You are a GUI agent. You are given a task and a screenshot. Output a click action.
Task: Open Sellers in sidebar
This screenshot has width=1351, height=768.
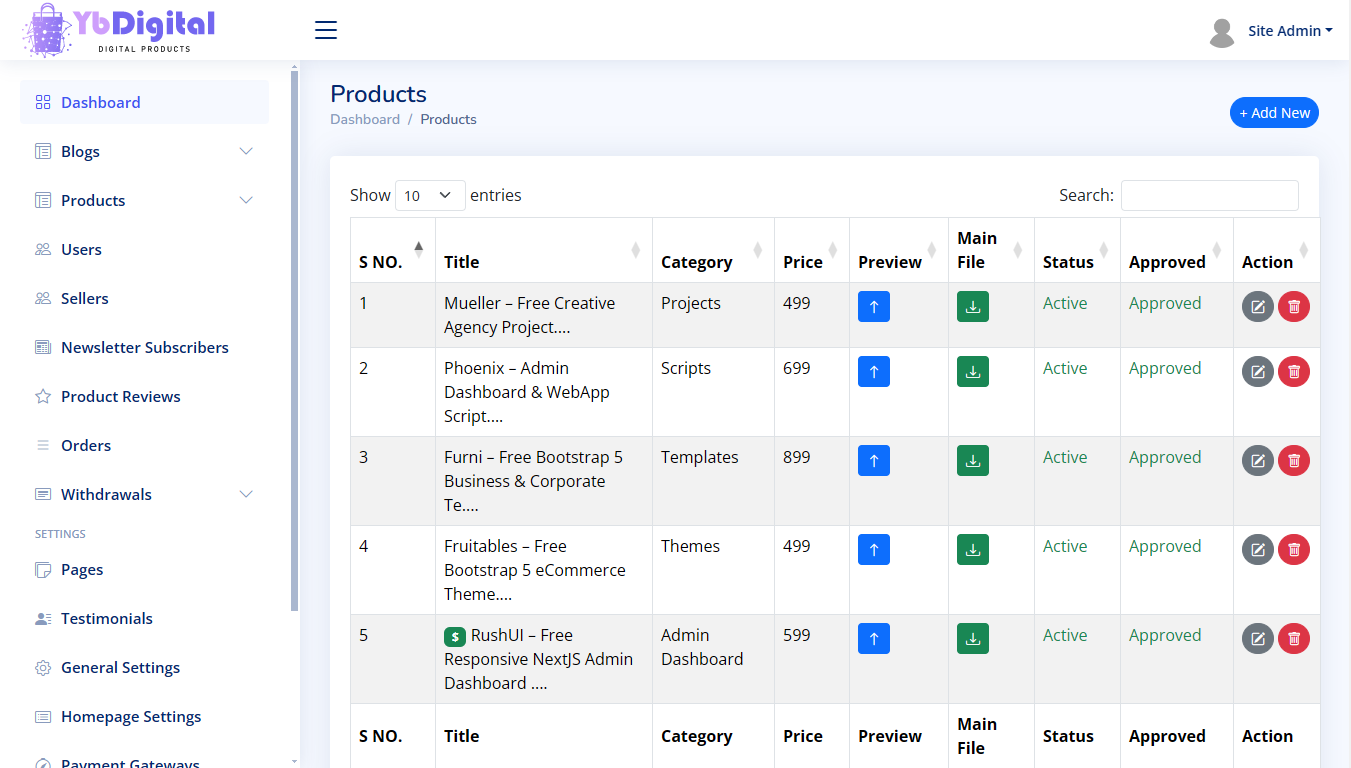tap(144, 299)
